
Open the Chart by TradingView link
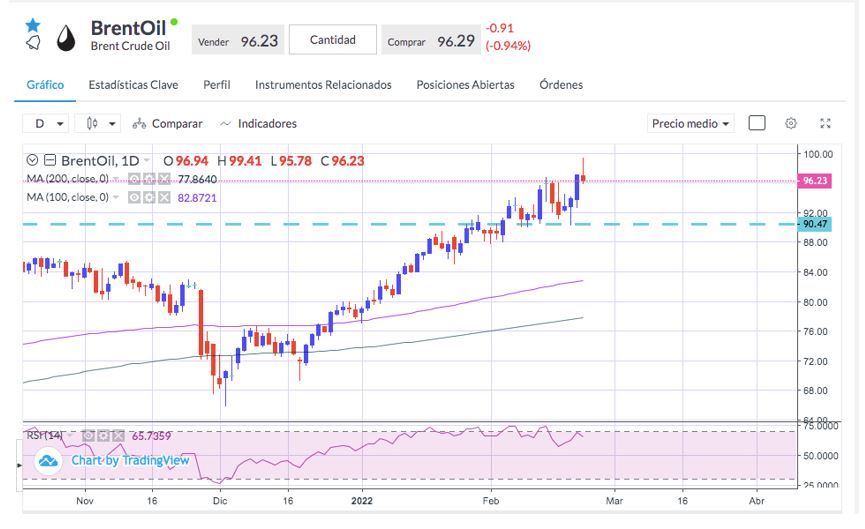[x=130, y=460]
